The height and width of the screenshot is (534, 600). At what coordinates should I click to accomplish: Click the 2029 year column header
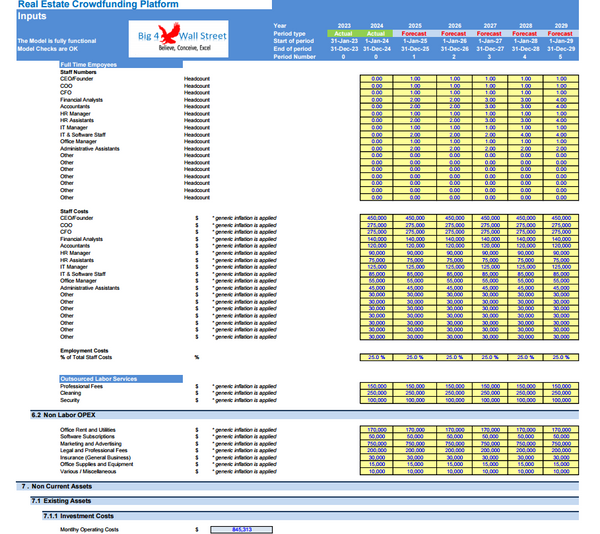(560, 26)
